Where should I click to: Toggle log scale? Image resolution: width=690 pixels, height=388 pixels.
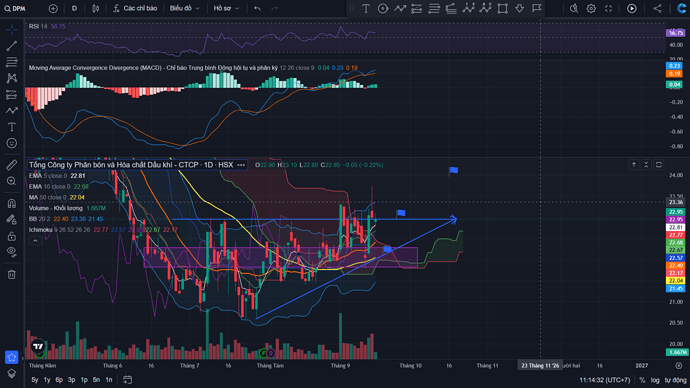655,380
